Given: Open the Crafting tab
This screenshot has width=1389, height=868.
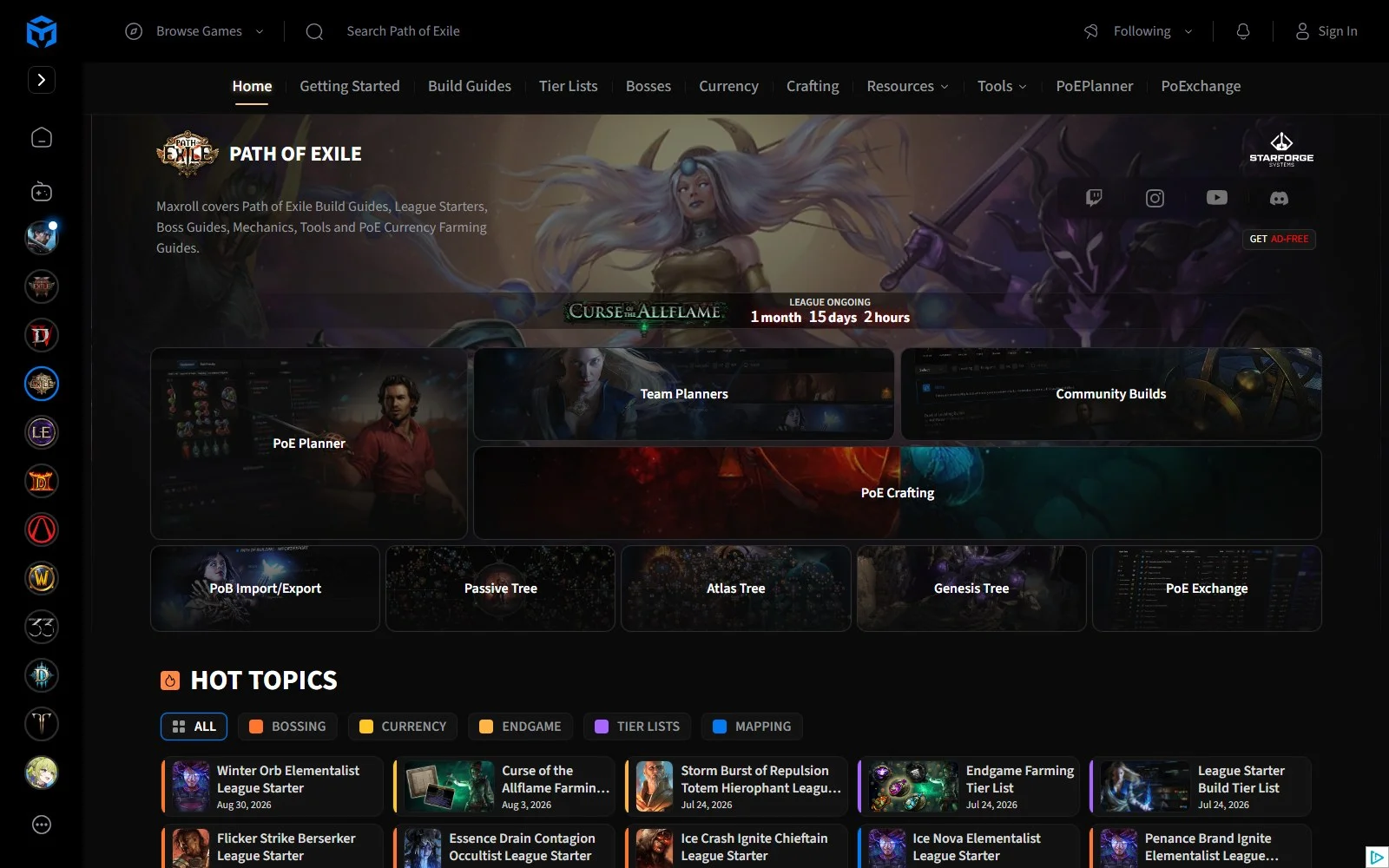Looking at the screenshot, I should [813, 86].
